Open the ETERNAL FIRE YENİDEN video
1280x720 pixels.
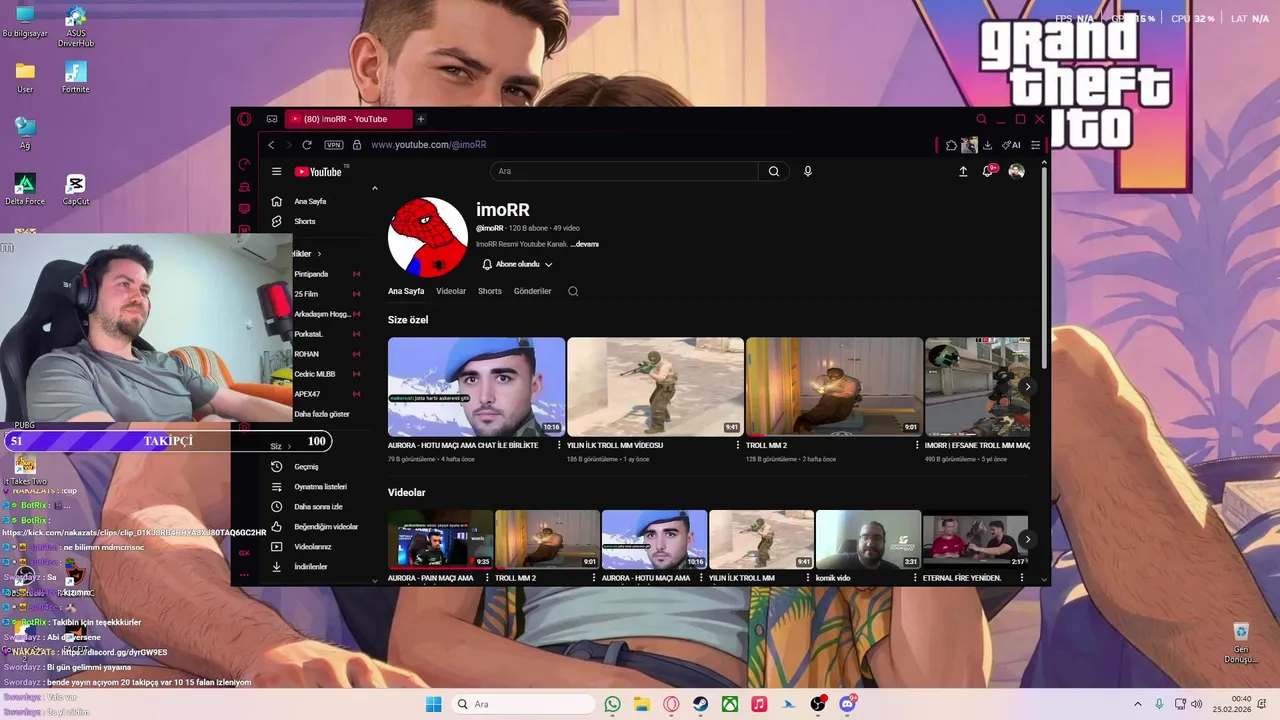coord(975,540)
